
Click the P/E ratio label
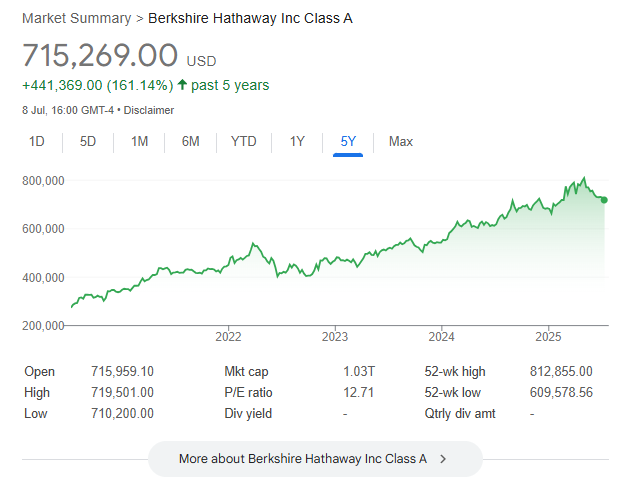point(248,393)
